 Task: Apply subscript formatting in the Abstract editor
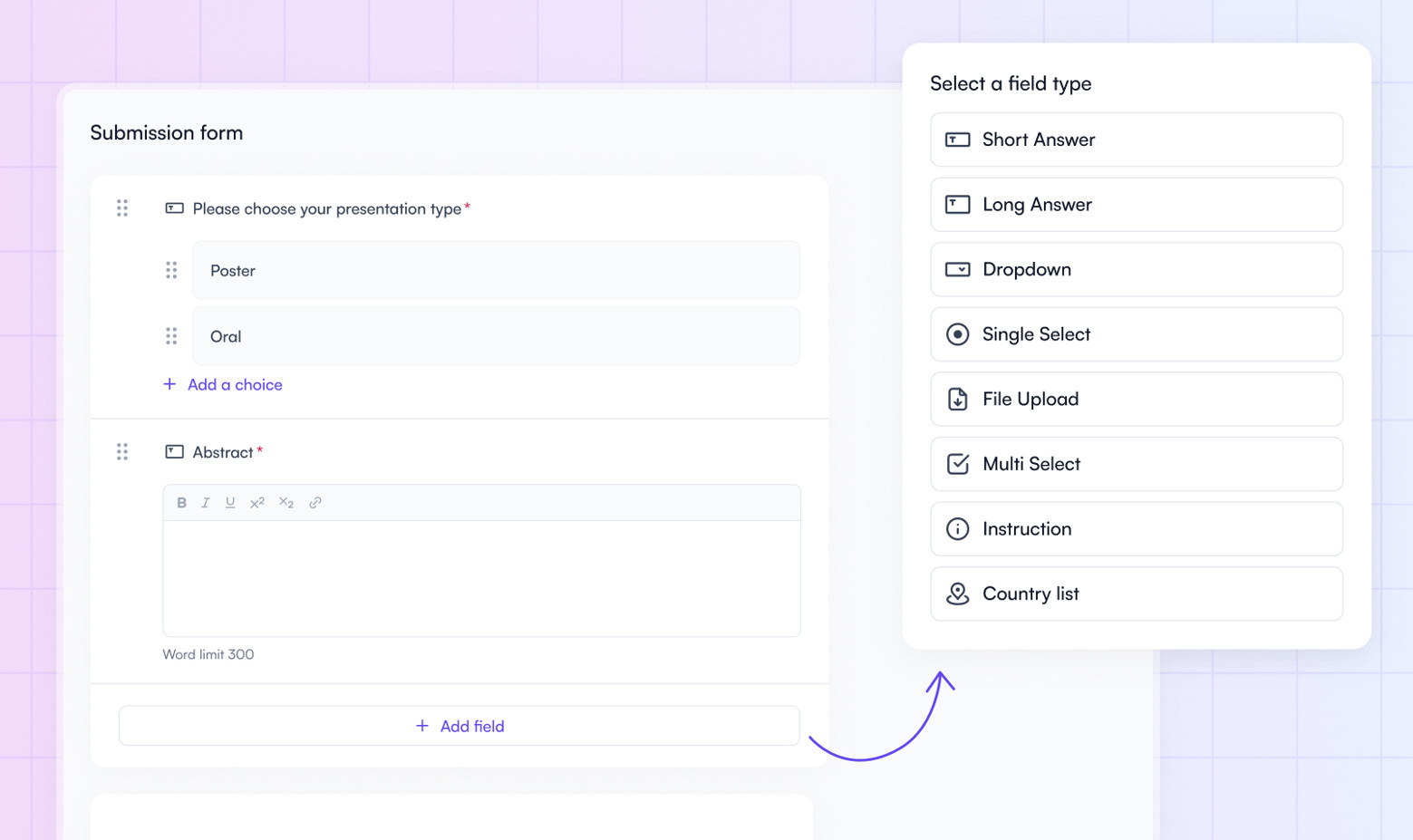coord(286,502)
